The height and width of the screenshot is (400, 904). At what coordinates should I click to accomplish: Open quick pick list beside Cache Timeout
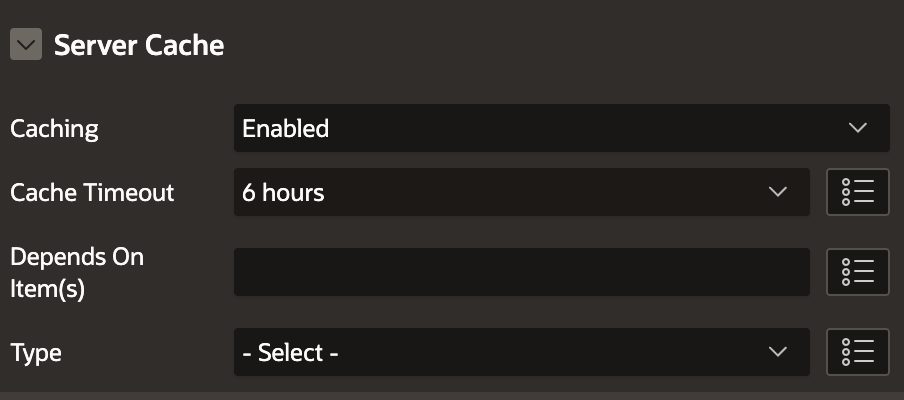tap(858, 192)
